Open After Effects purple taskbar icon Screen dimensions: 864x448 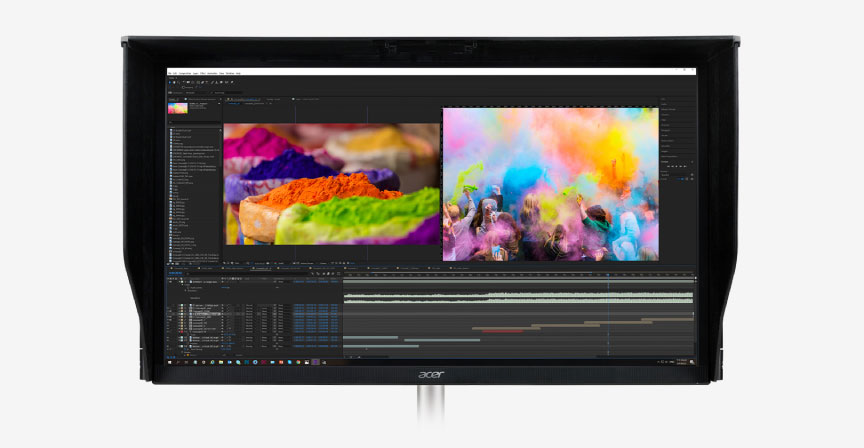[315, 363]
